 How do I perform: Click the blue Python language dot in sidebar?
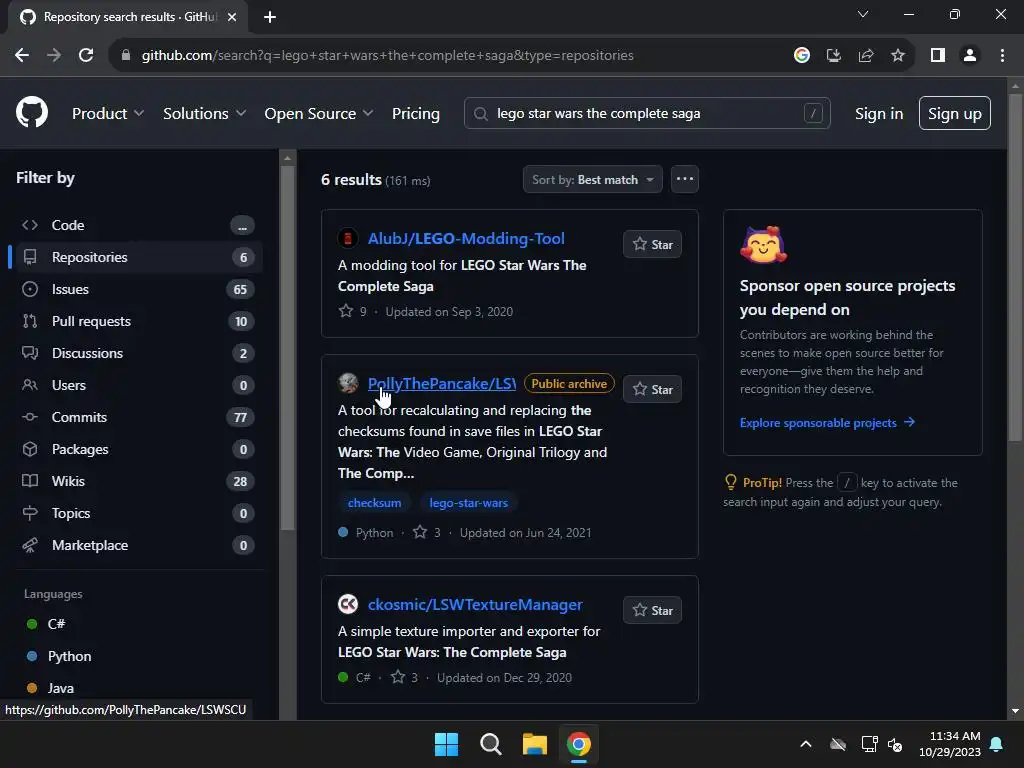click(x=31, y=656)
